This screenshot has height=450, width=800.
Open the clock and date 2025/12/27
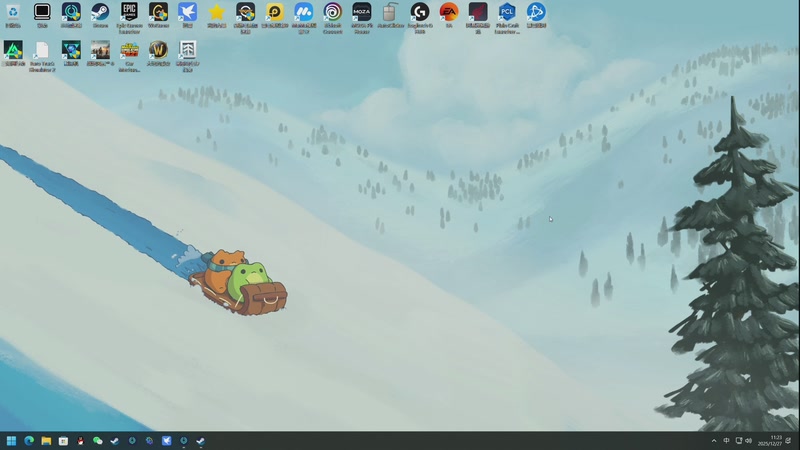(x=769, y=441)
